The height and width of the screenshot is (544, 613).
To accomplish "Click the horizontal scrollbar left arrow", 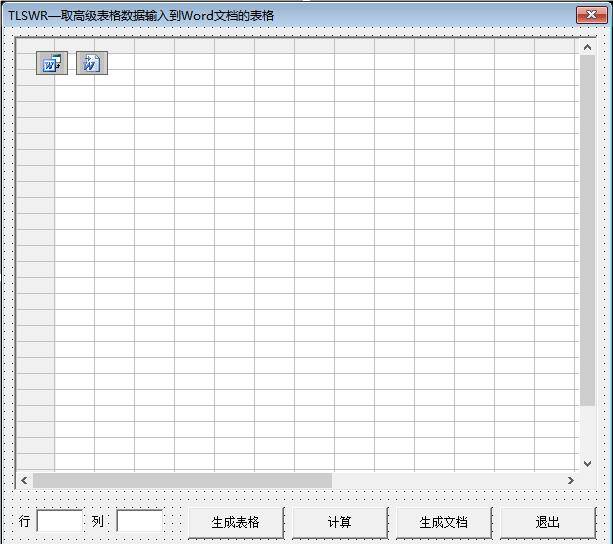I will click(x=26, y=480).
